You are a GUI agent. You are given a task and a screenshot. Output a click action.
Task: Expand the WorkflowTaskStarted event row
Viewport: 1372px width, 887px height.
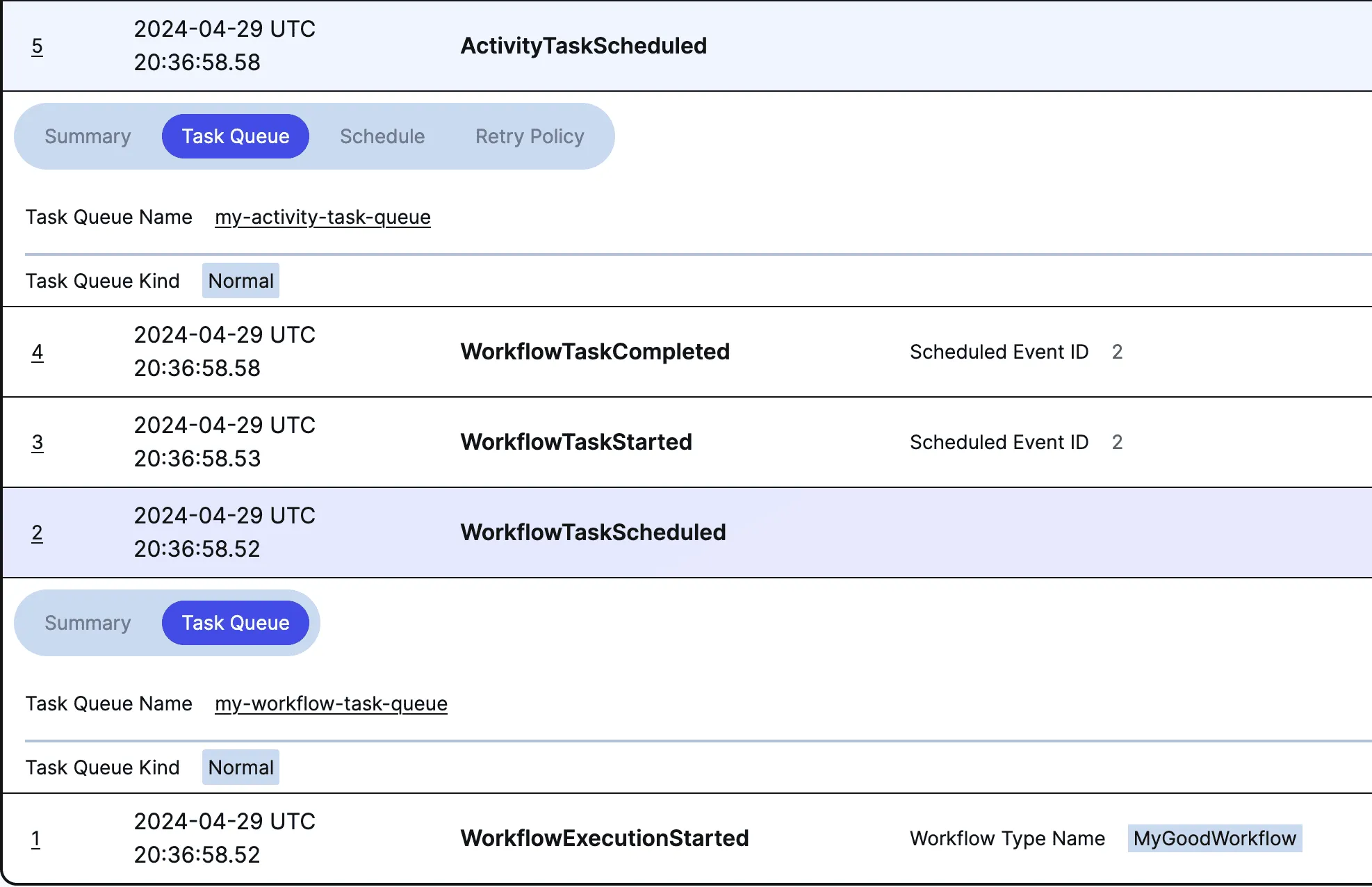(x=576, y=442)
